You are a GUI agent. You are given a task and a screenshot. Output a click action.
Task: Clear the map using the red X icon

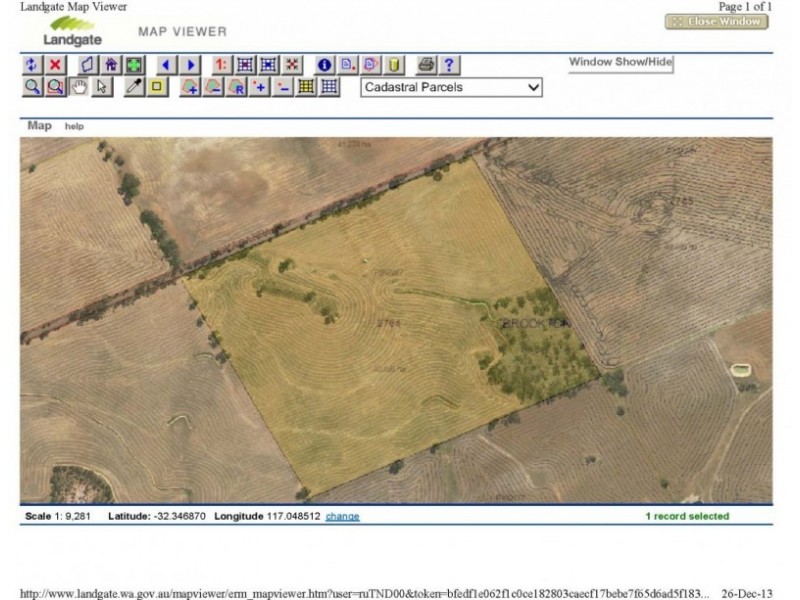pyautogui.click(x=54, y=66)
